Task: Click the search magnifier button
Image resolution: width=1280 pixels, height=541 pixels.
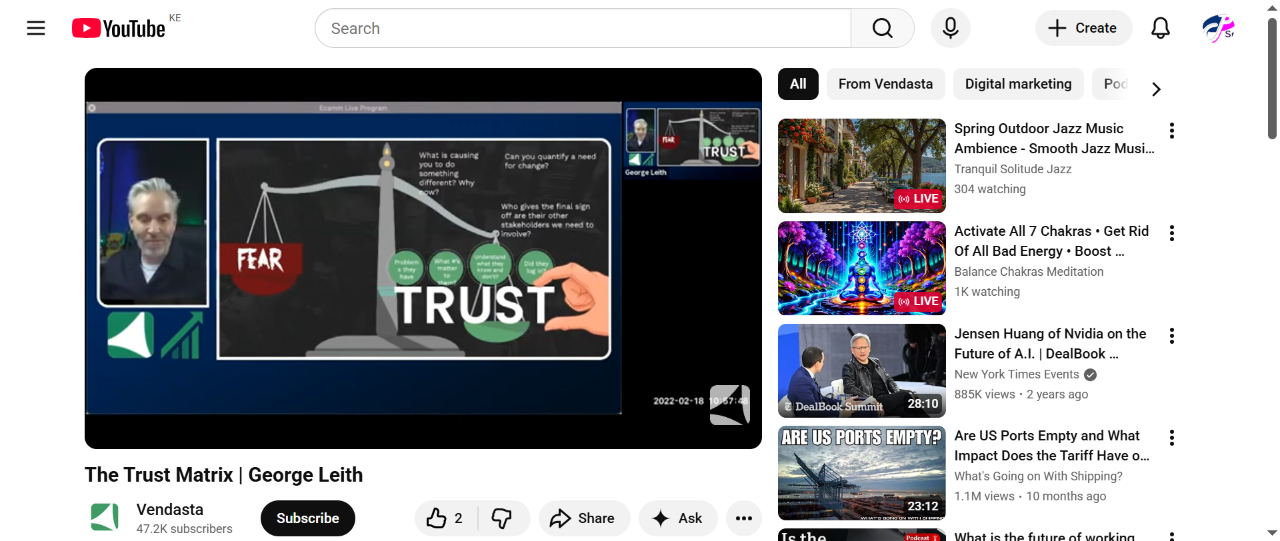Action: 882,28
